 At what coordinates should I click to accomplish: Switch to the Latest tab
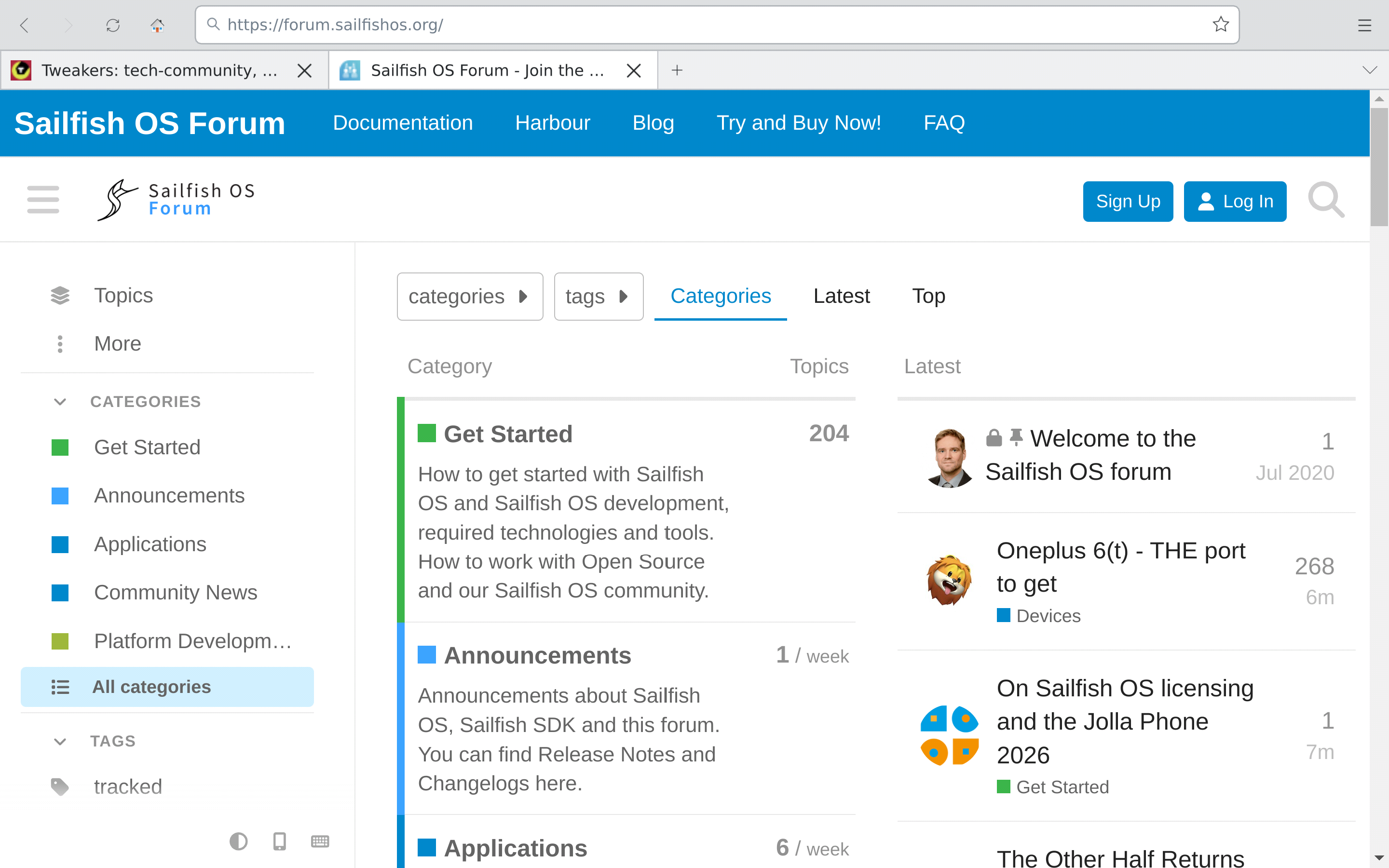coord(841,296)
